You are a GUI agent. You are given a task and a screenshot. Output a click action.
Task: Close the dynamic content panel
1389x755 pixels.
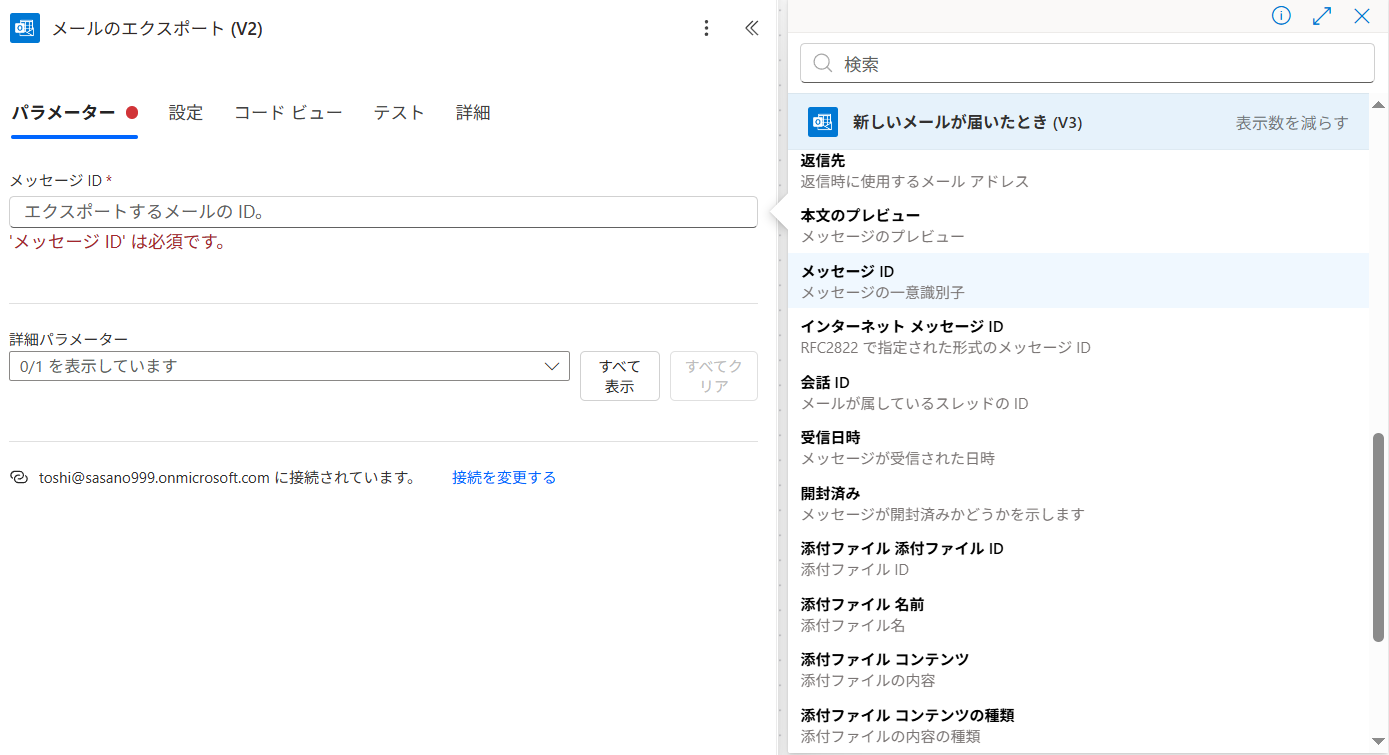(x=1361, y=16)
